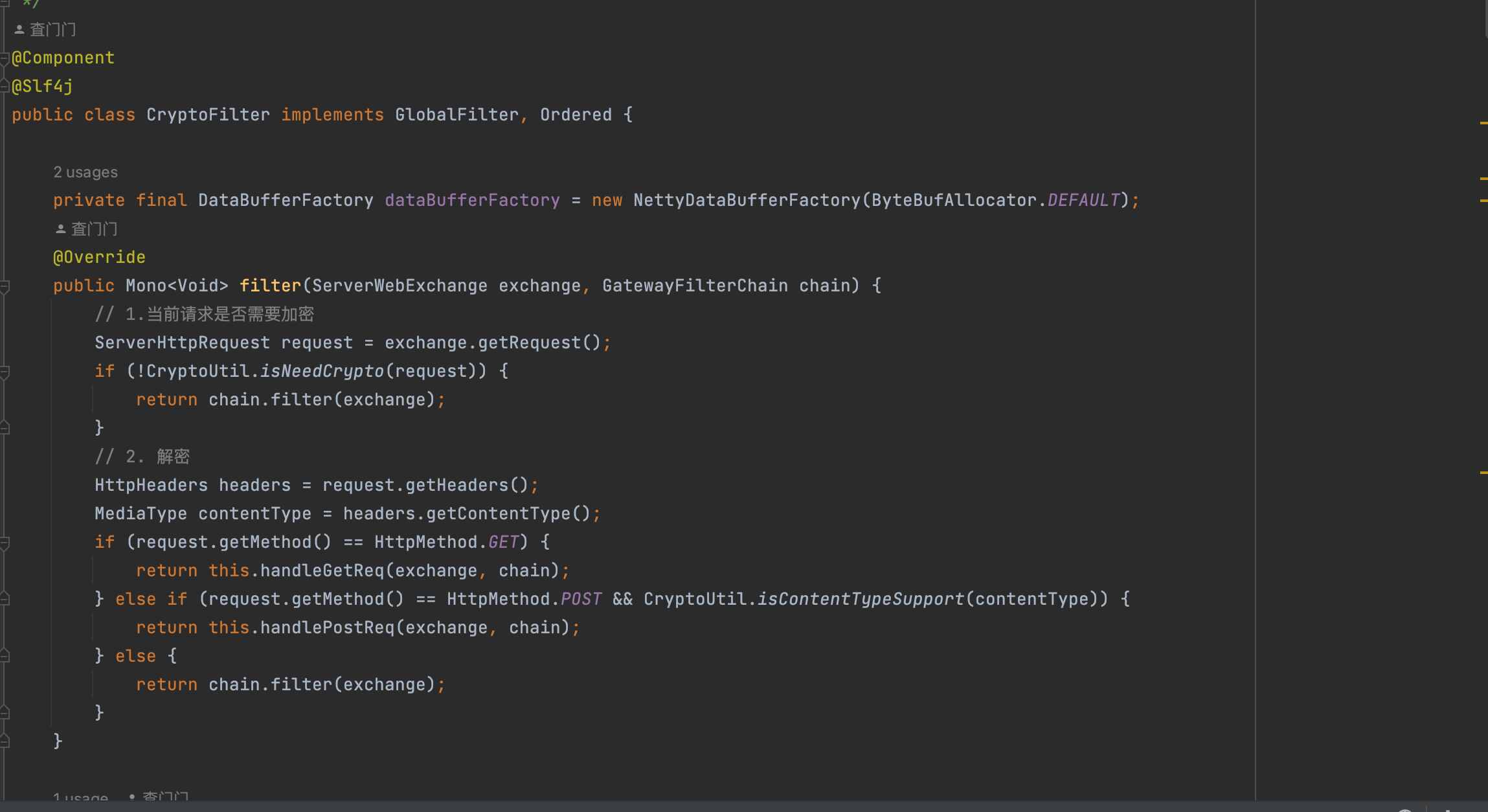This screenshot has height=812, width=1488.
Task: Click the ServerWebExchange parameter type
Action: [x=400, y=286]
